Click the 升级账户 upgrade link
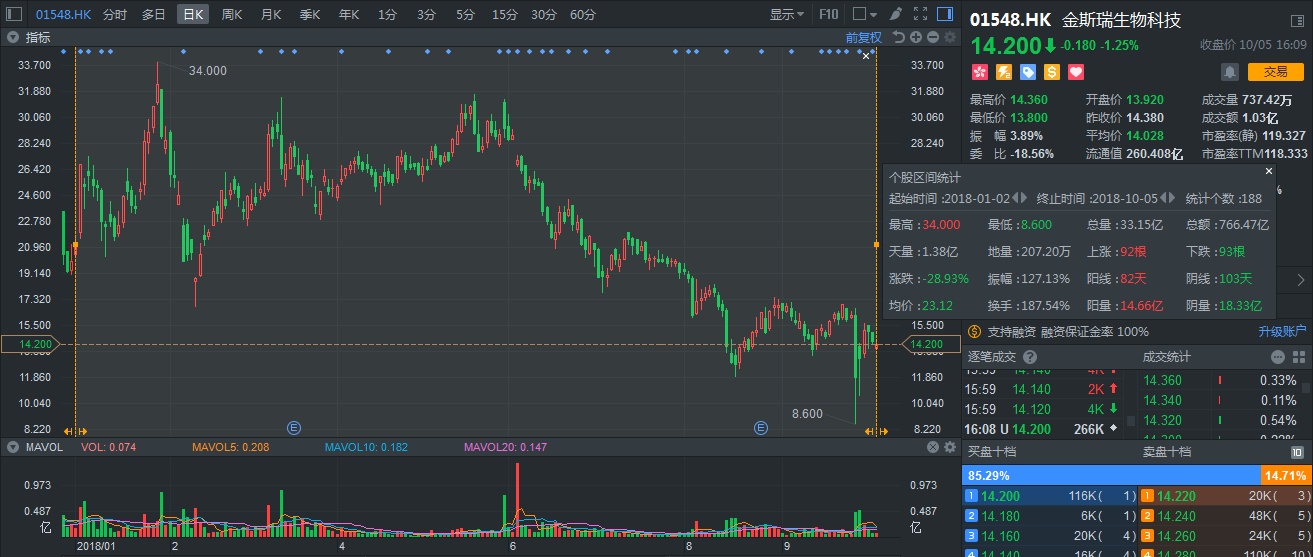Image resolution: width=1313 pixels, height=557 pixels. 1281,331
